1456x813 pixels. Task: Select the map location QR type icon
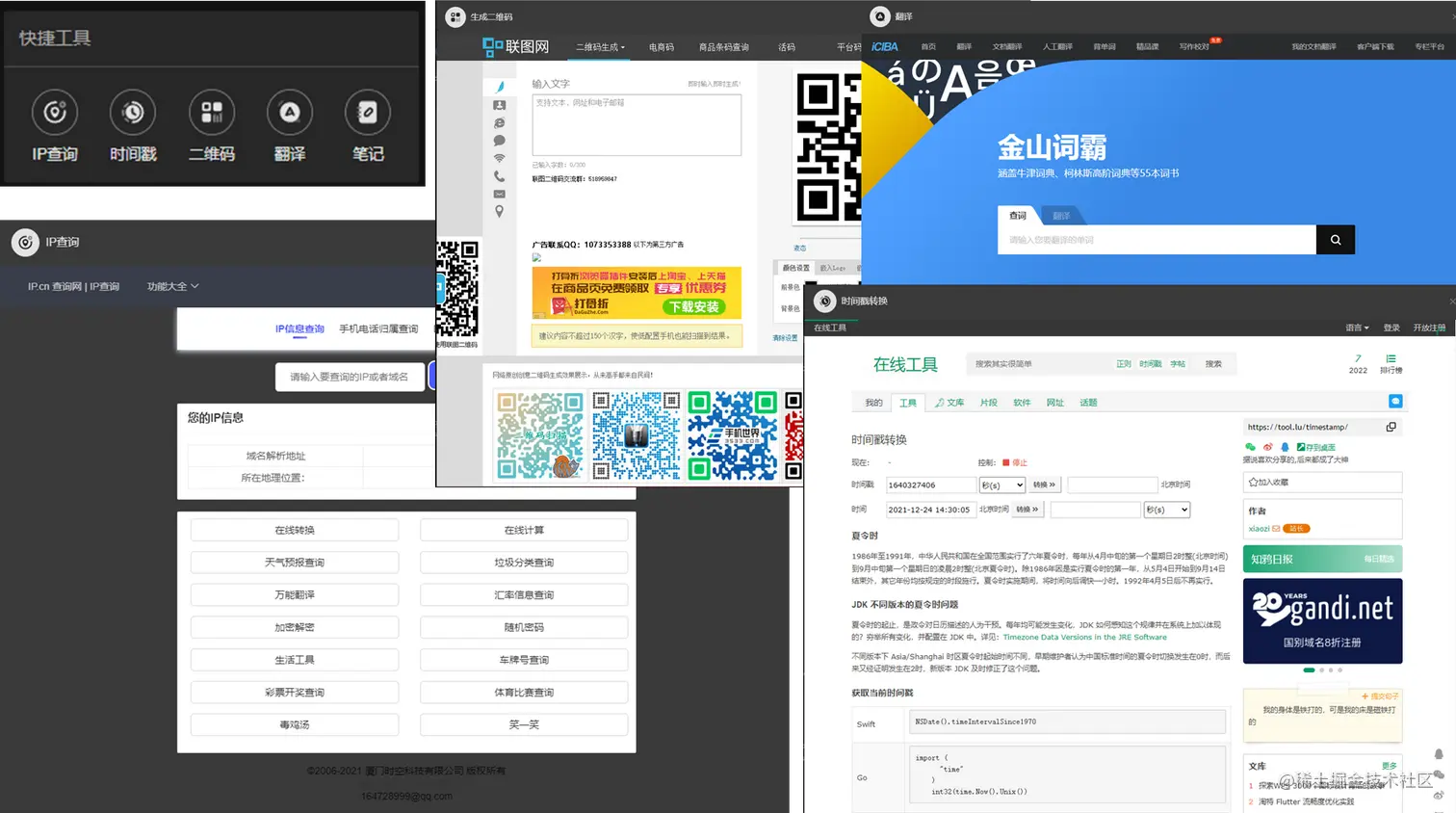click(x=499, y=212)
